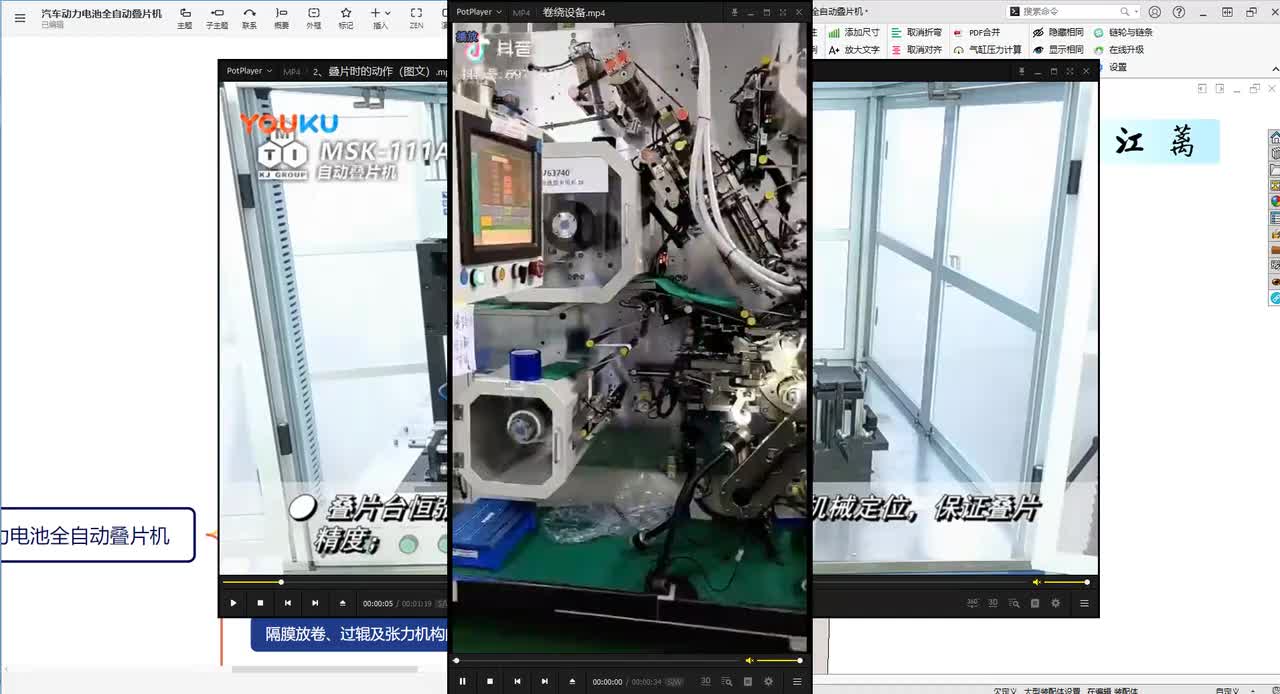Mute the back player volume
Image resolution: width=1280 pixels, height=694 pixels.
point(1037,582)
